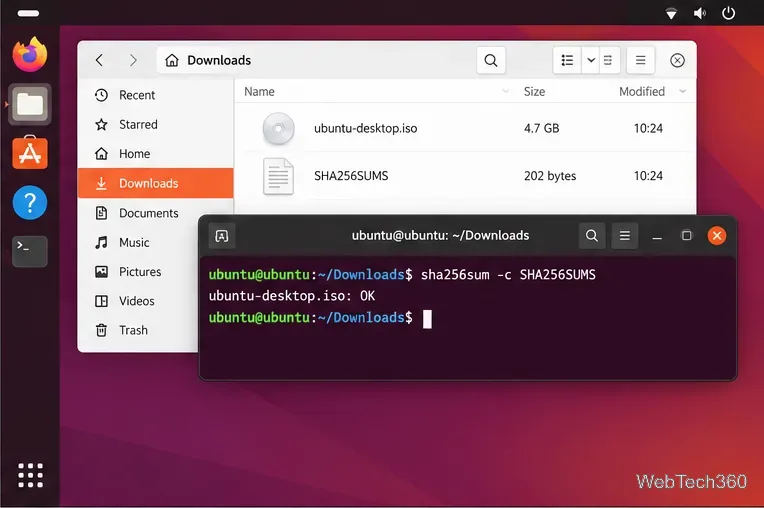Sort files by Size column
The image size is (764, 508).
coord(534,92)
